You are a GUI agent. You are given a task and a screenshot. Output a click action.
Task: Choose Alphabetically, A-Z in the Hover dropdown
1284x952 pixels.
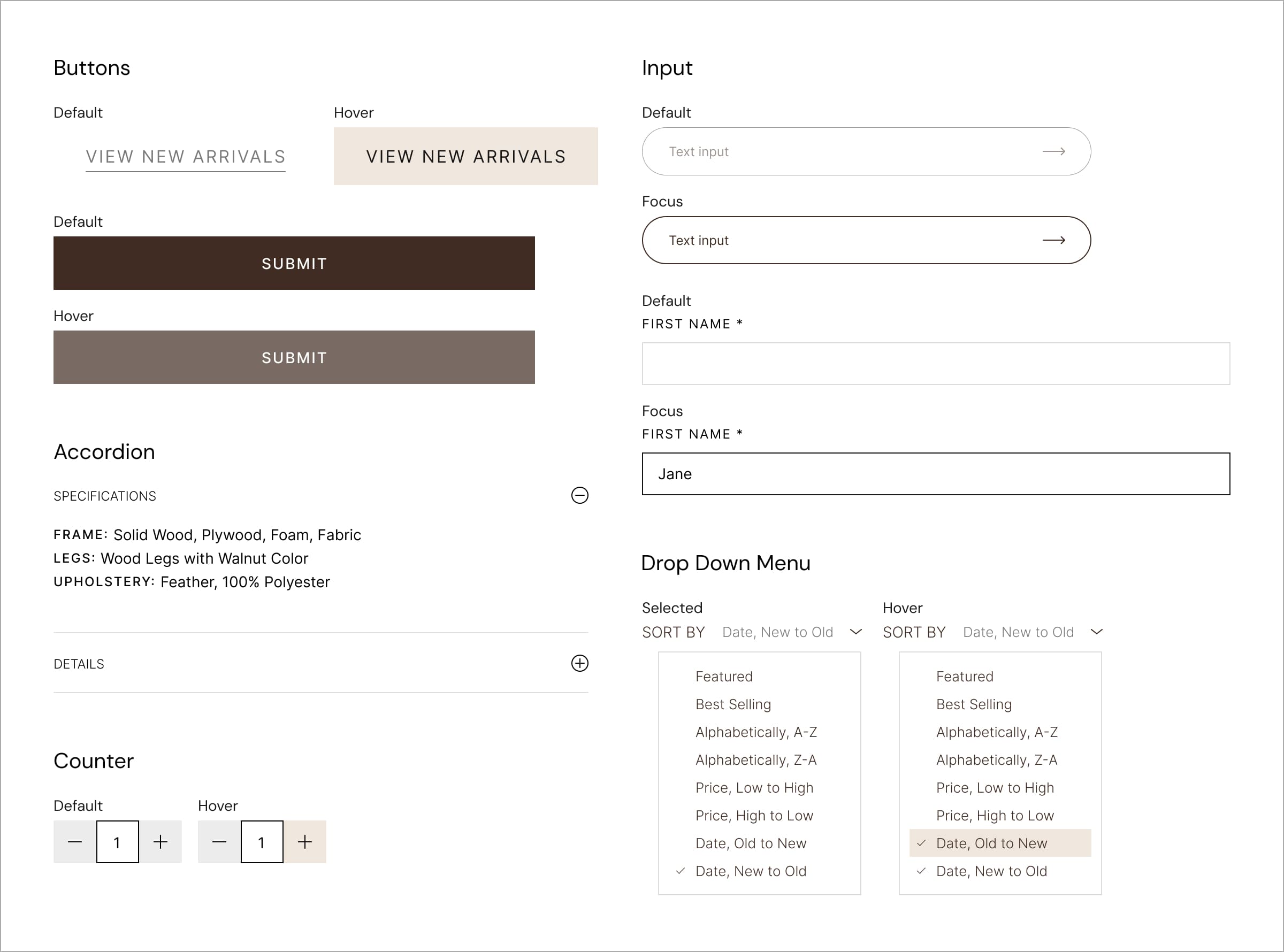coord(1000,732)
